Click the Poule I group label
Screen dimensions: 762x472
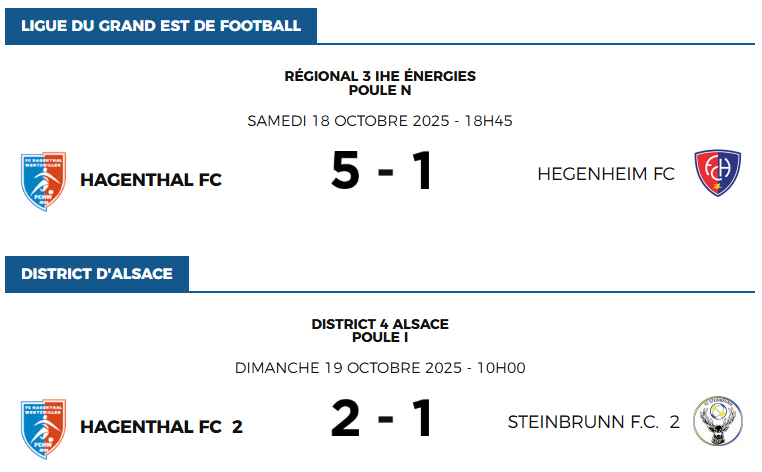click(x=380, y=337)
